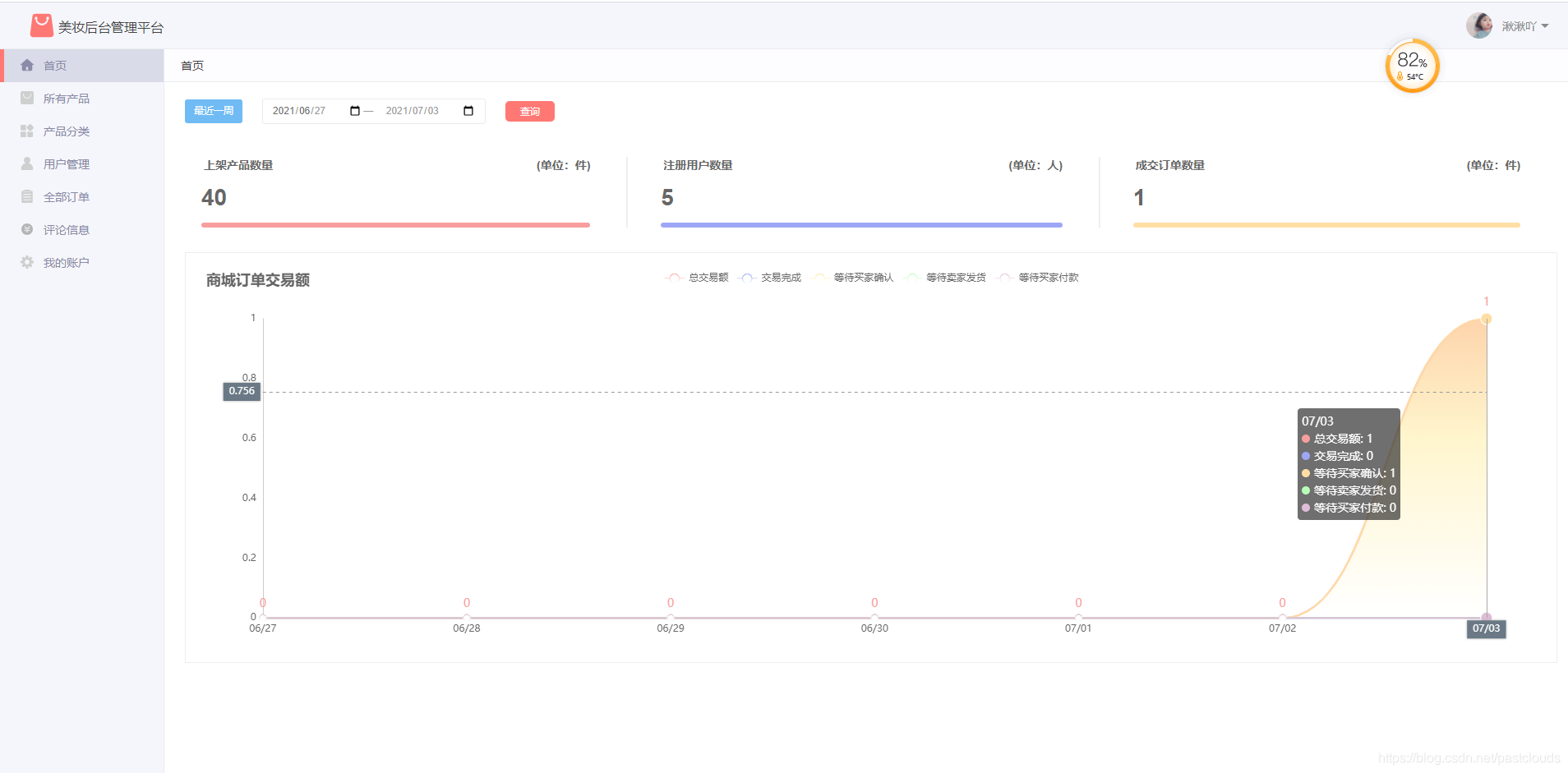Image resolution: width=1568 pixels, height=773 pixels.
Task: Click the 产品分类 grid icon
Action: click(x=27, y=131)
